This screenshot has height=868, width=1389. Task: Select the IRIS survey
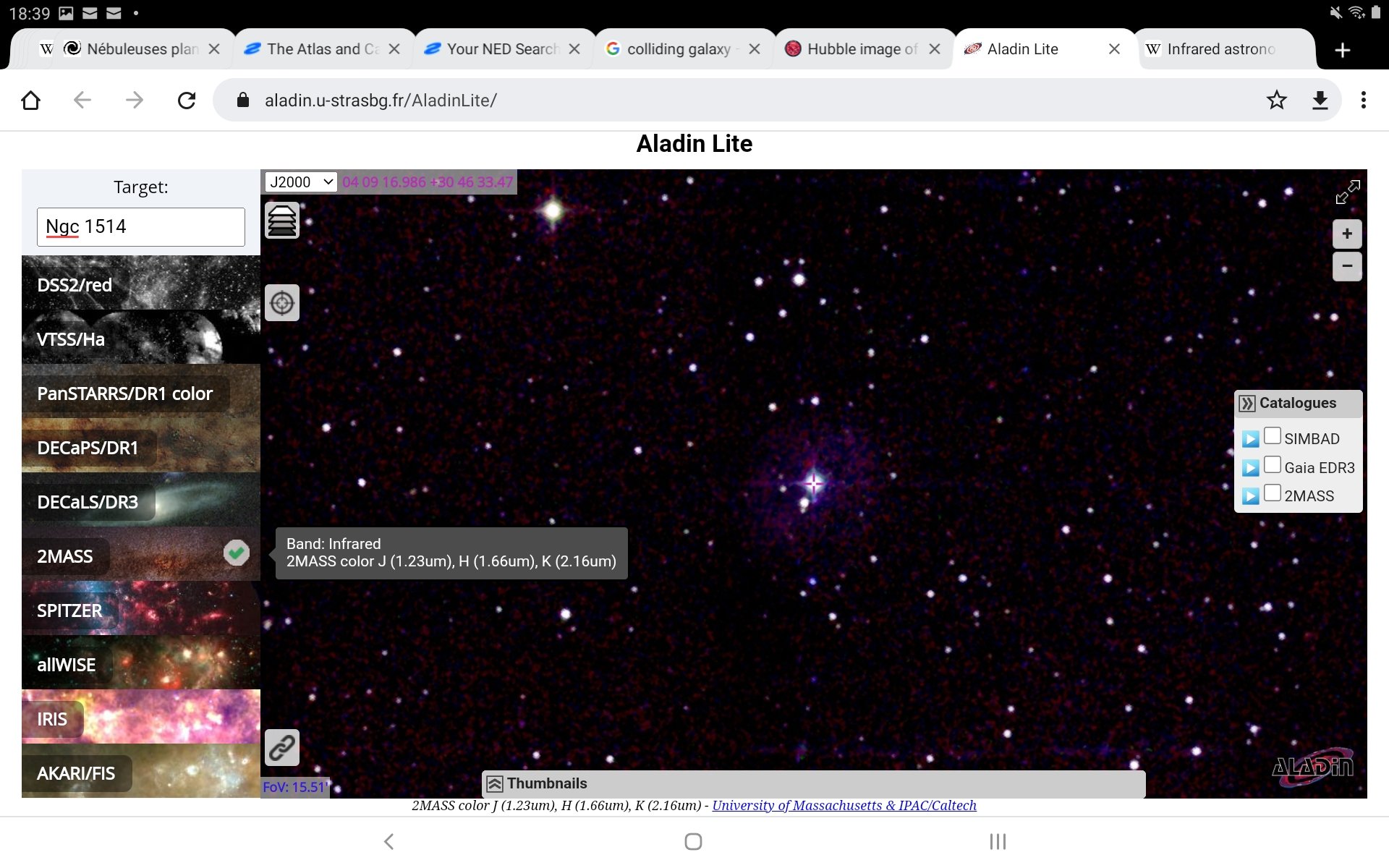click(141, 717)
